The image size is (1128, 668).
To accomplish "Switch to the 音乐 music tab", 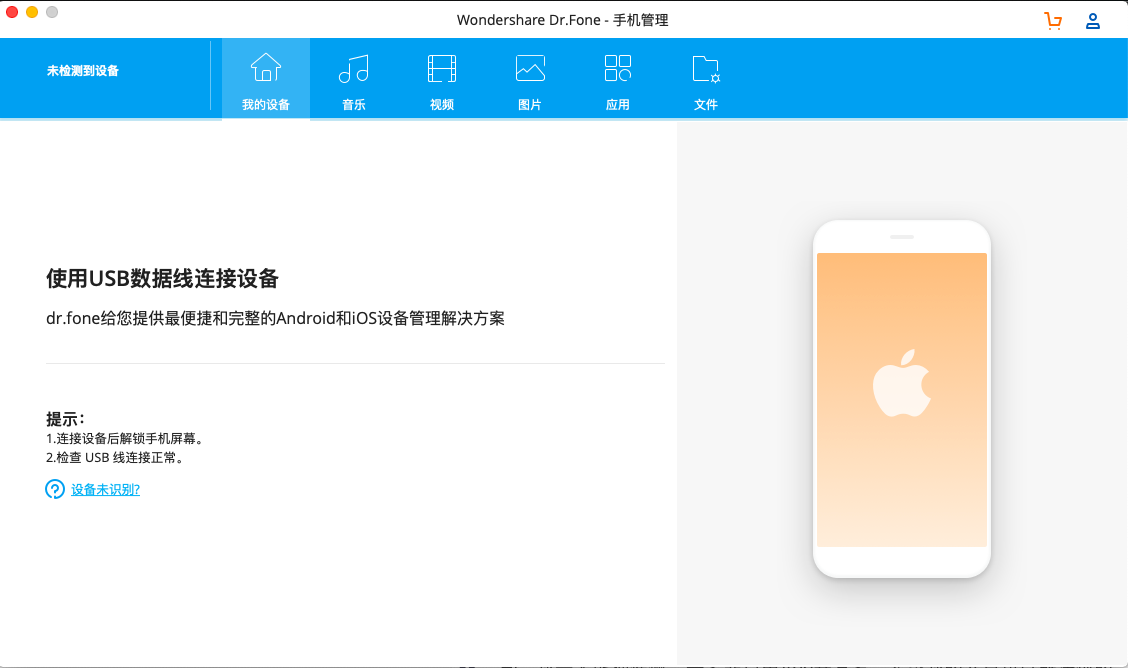I will 354,79.
